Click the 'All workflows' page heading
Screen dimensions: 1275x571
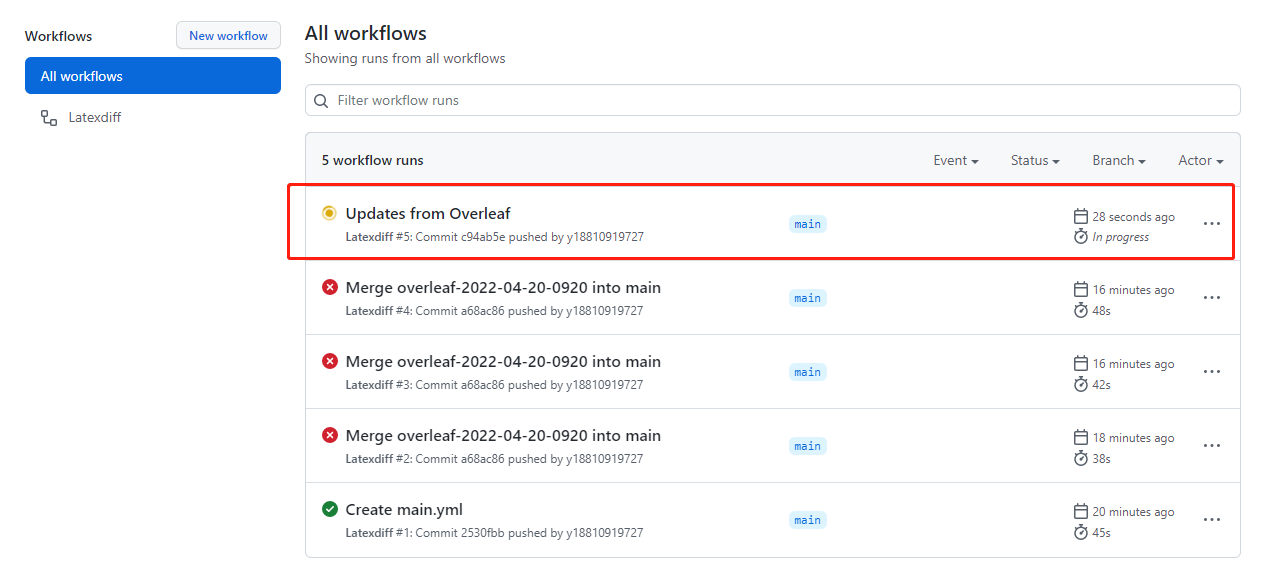coord(366,34)
